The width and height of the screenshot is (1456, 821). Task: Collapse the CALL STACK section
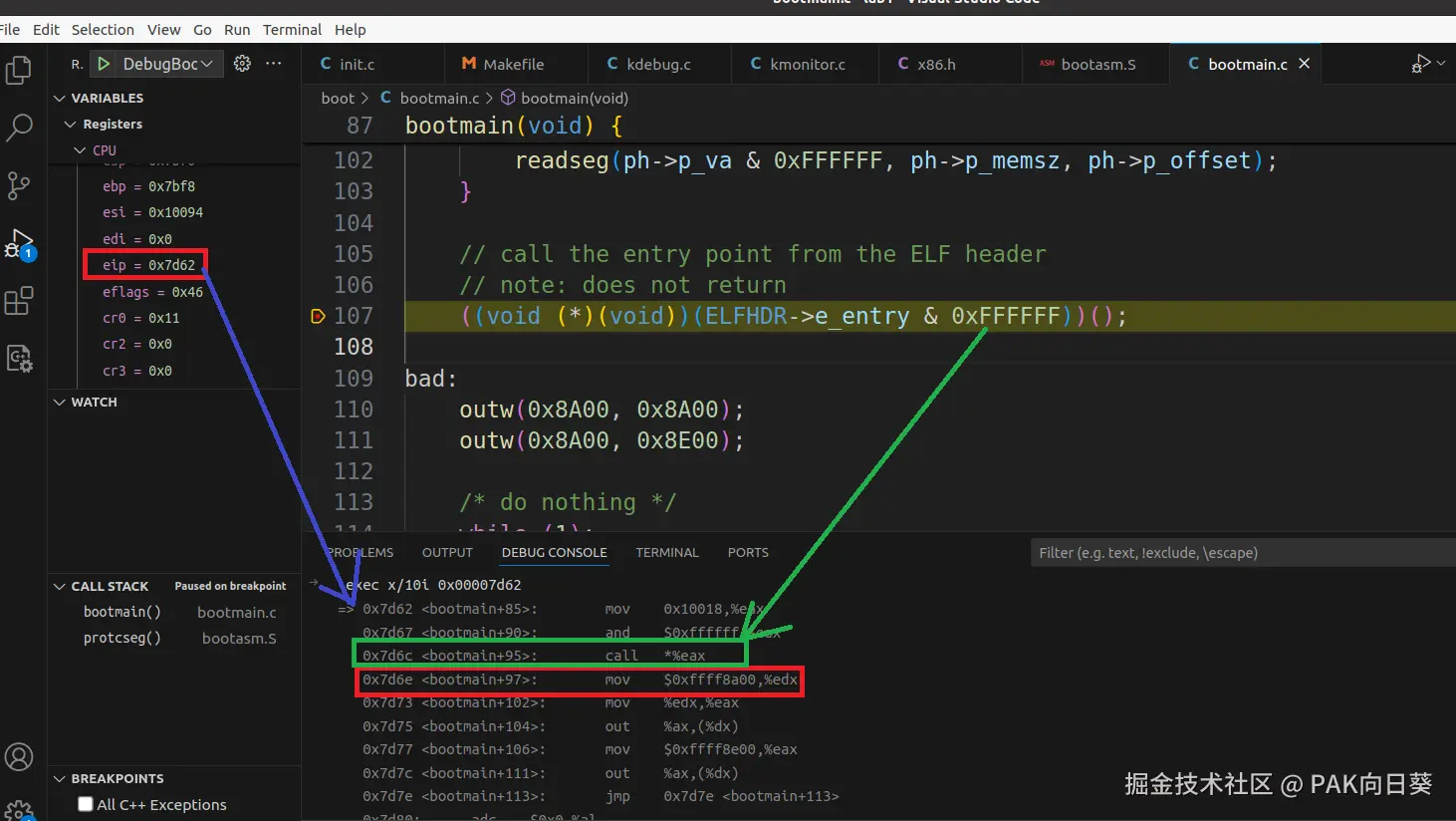point(60,586)
